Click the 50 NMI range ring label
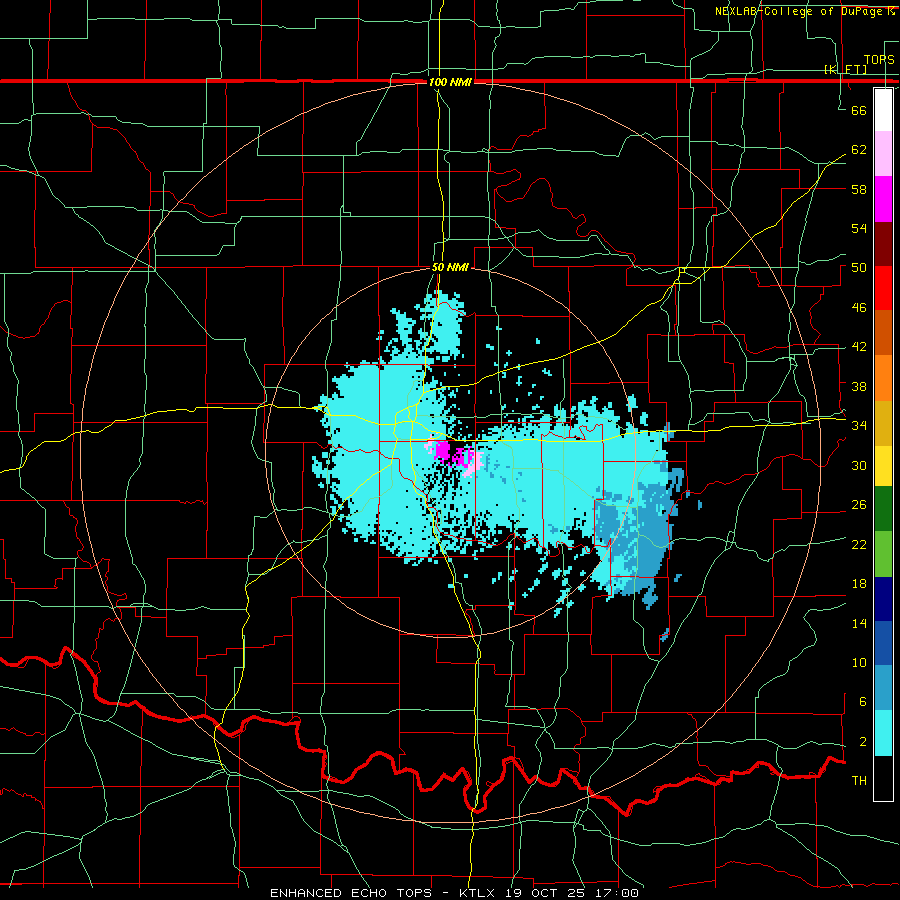The height and width of the screenshot is (900, 900). (450, 267)
